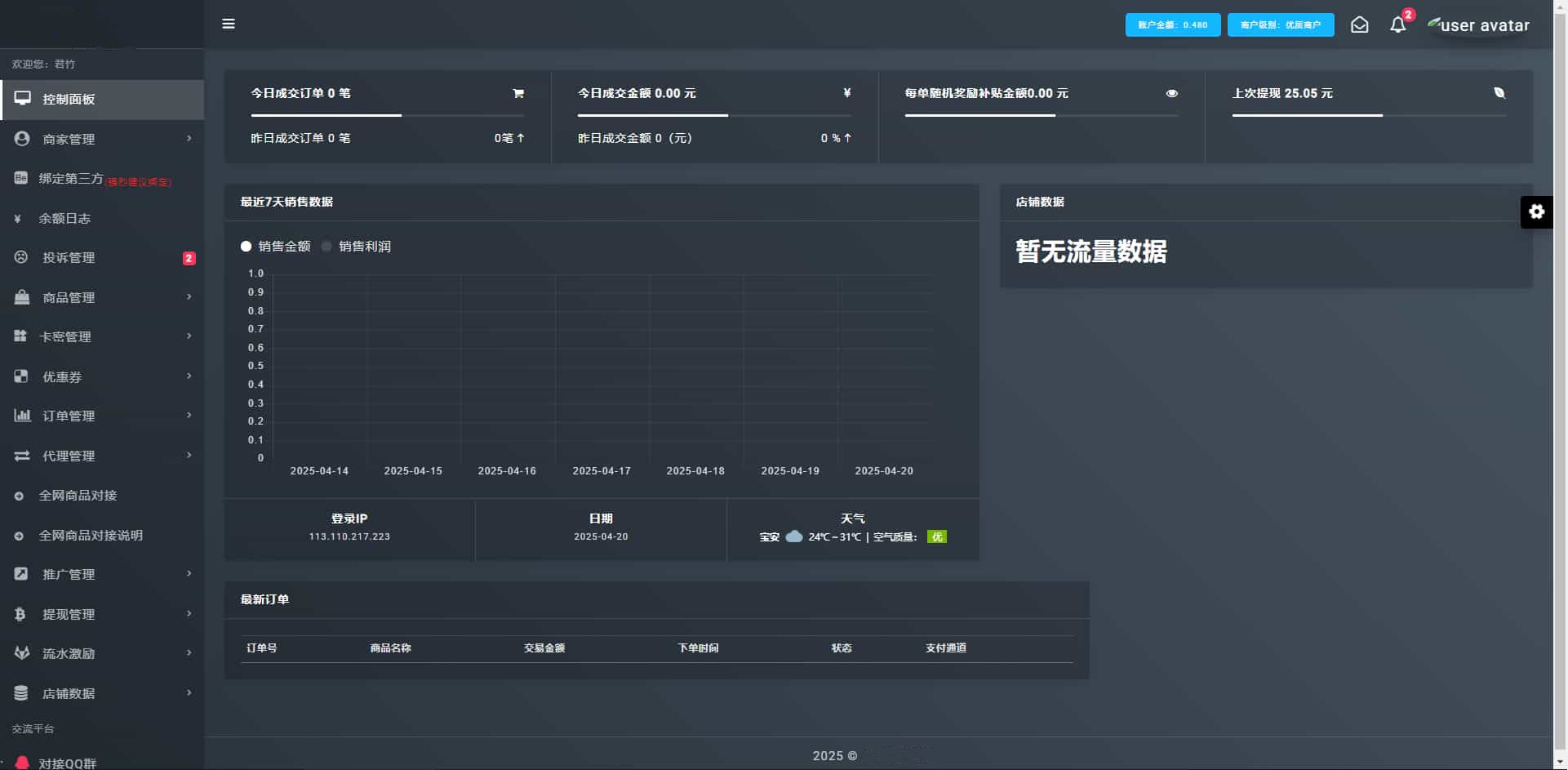Toggle the eye icon on 每单随机奖励补贴 card
The width and height of the screenshot is (1568, 770).
click(1172, 93)
